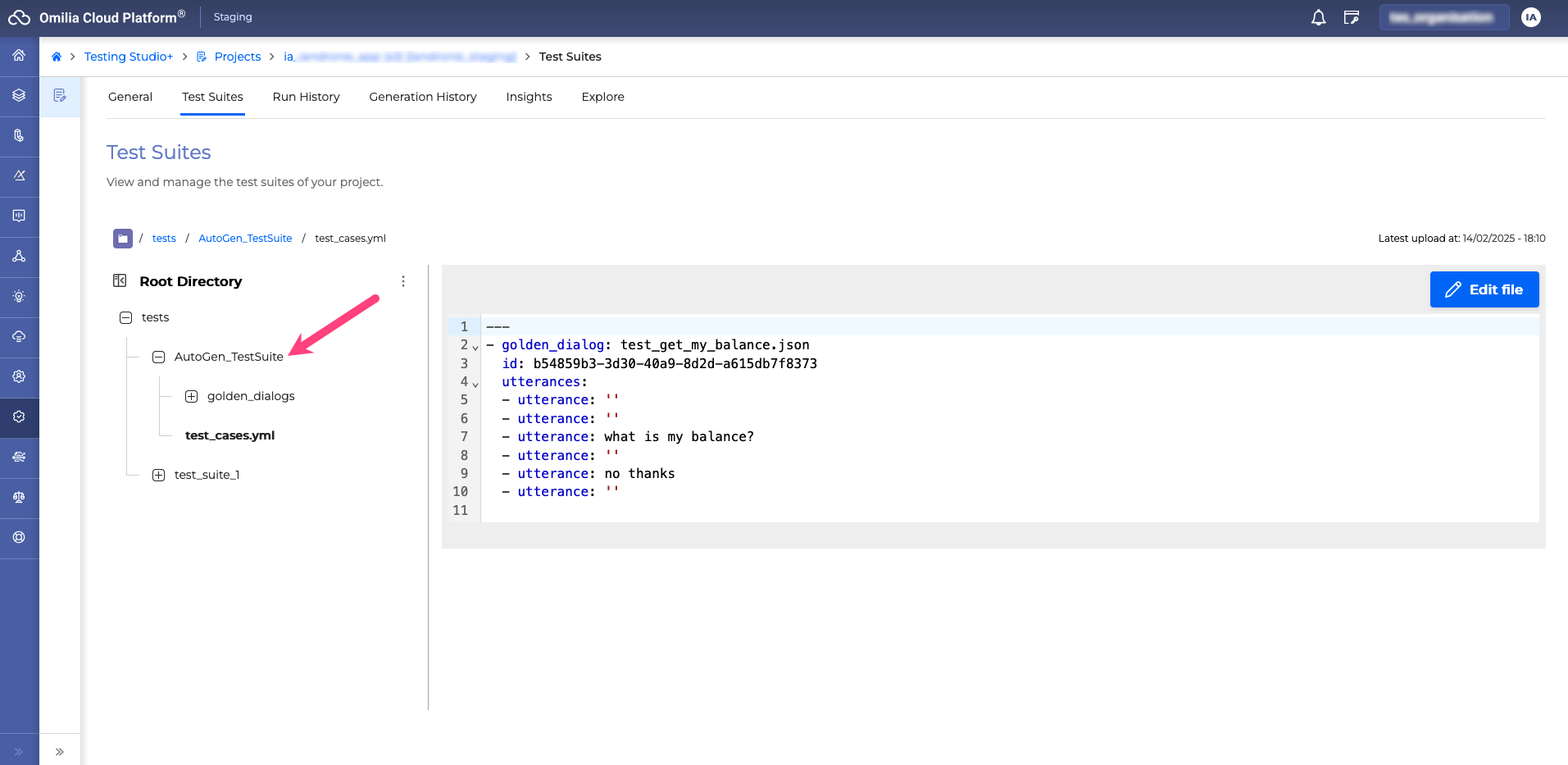Open Root Directory three-dot menu
The image size is (1568, 765).
(403, 281)
